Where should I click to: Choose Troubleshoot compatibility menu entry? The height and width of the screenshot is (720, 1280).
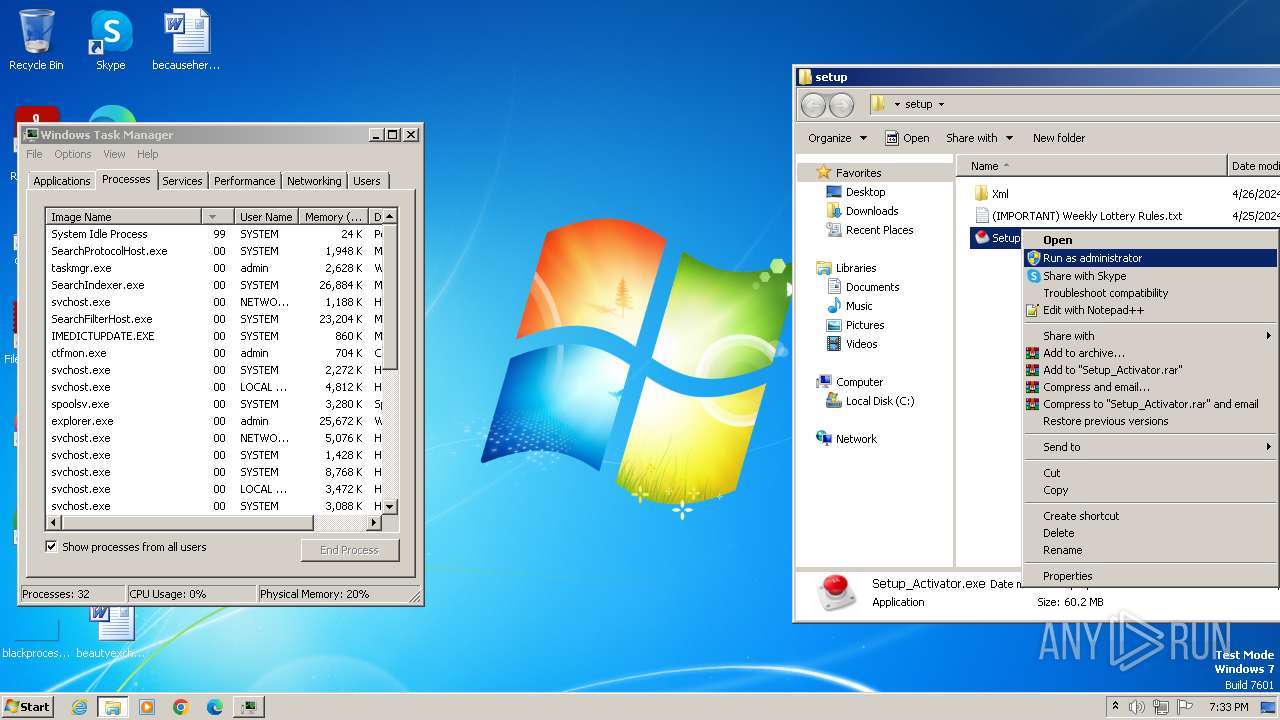point(1150,293)
